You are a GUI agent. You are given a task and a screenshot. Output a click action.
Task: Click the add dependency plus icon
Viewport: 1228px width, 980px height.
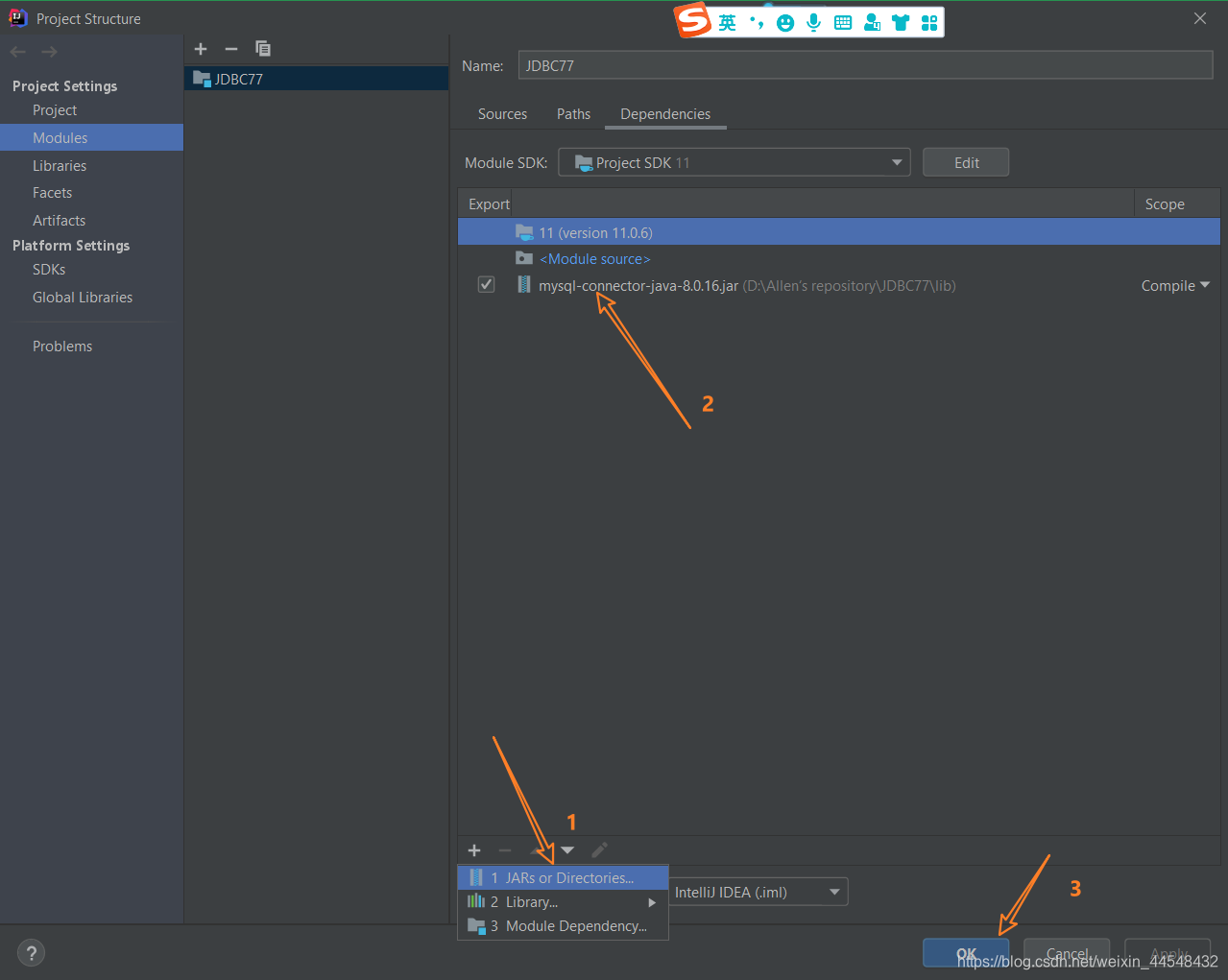pyautogui.click(x=474, y=850)
